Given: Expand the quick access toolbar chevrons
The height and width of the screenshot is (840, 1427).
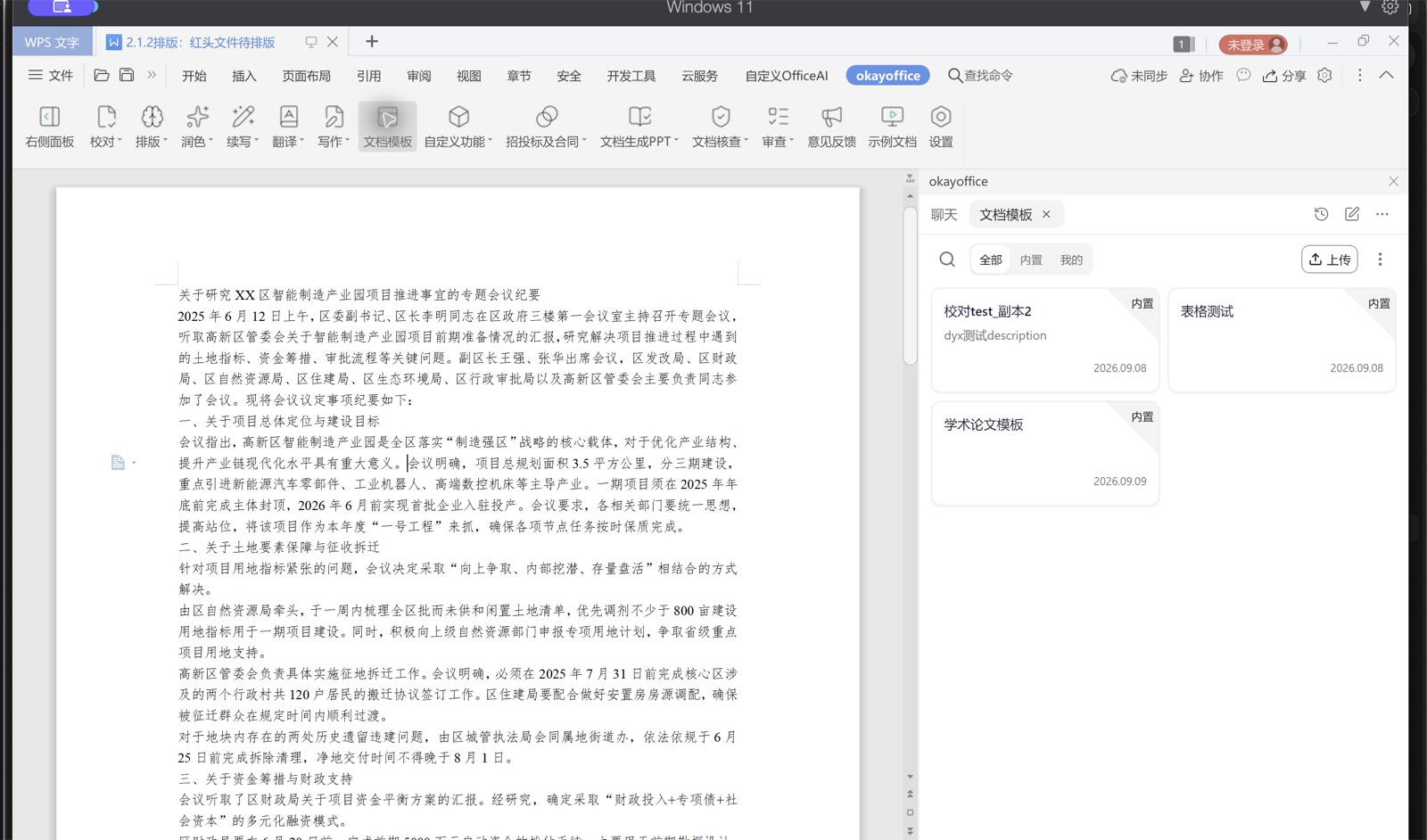Looking at the screenshot, I should pos(152,76).
